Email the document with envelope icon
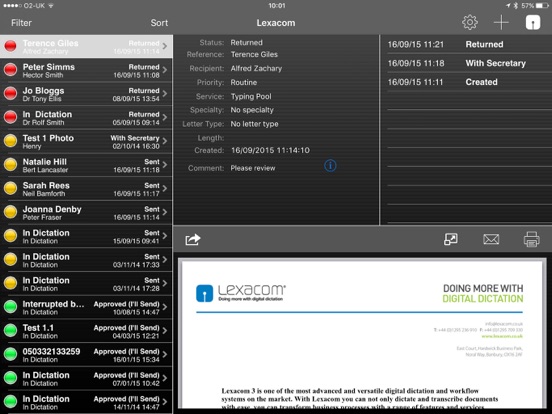 [491, 239]
